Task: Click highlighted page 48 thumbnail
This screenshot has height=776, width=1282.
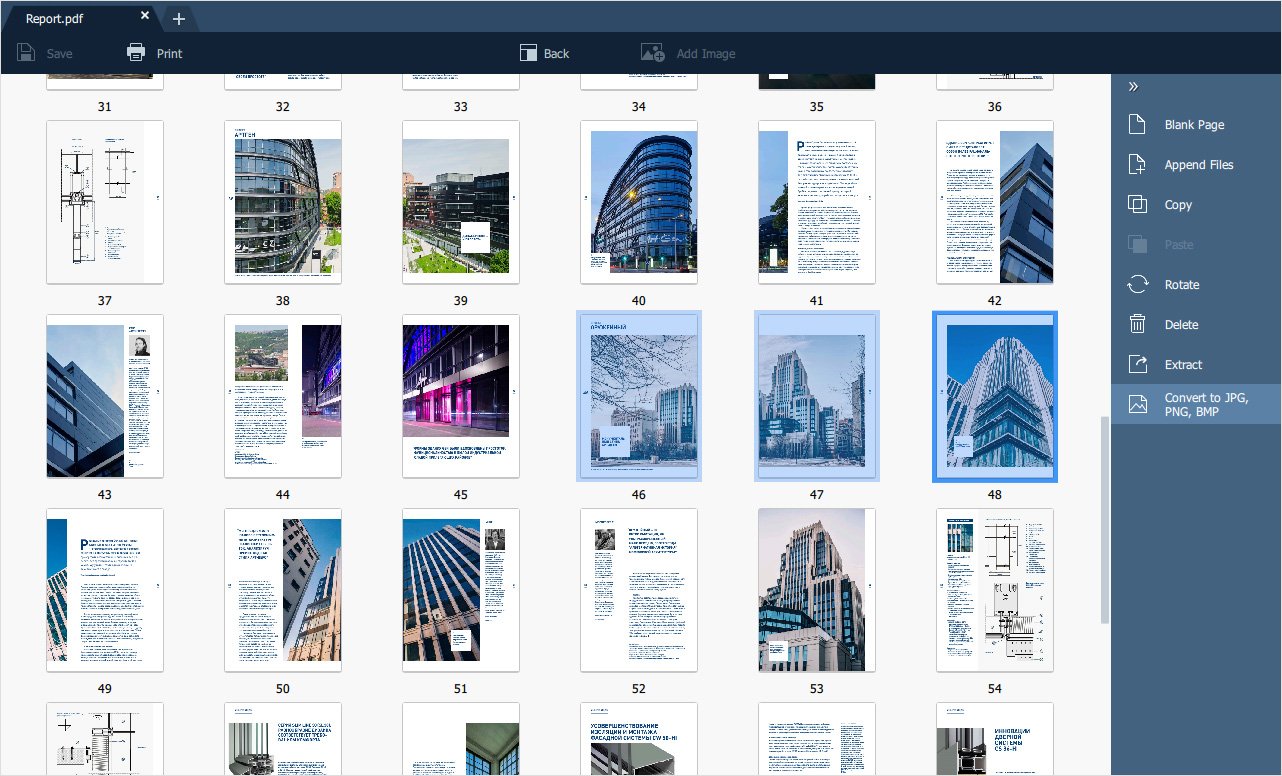Action: pyautogui.click(x=995, y=396)
